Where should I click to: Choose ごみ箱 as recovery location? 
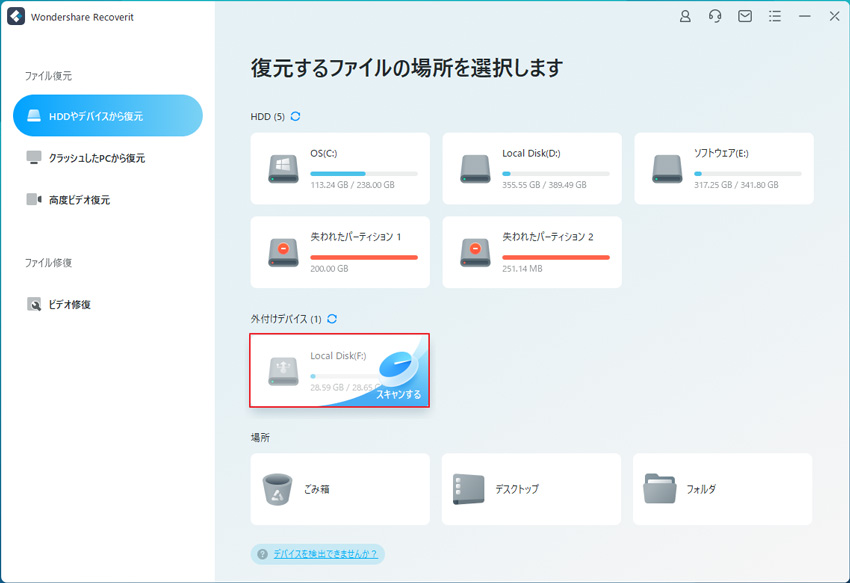(x=340, y=489)
